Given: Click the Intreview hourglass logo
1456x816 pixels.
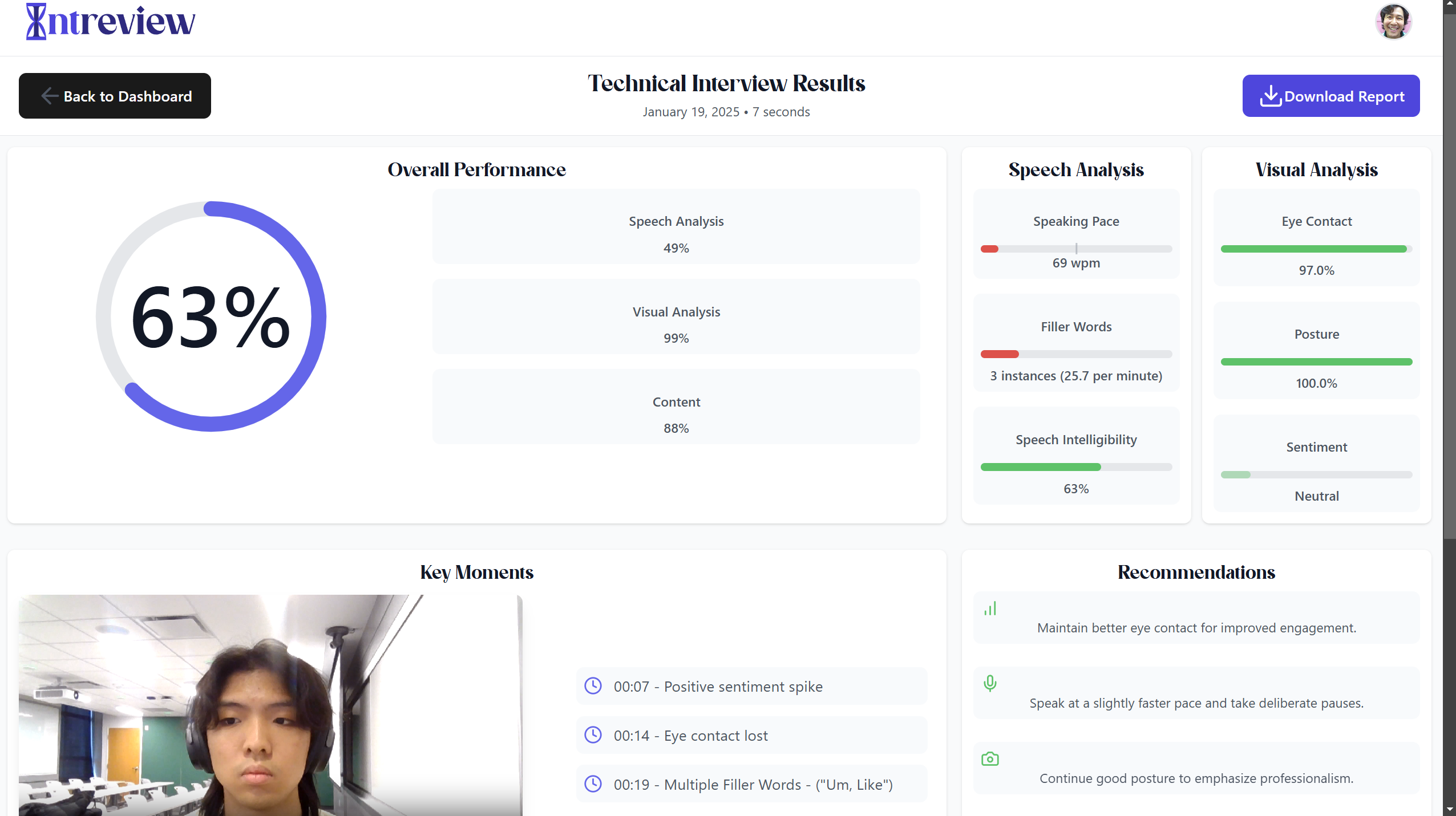Looking at the screenshot, I should coord(37,22).
